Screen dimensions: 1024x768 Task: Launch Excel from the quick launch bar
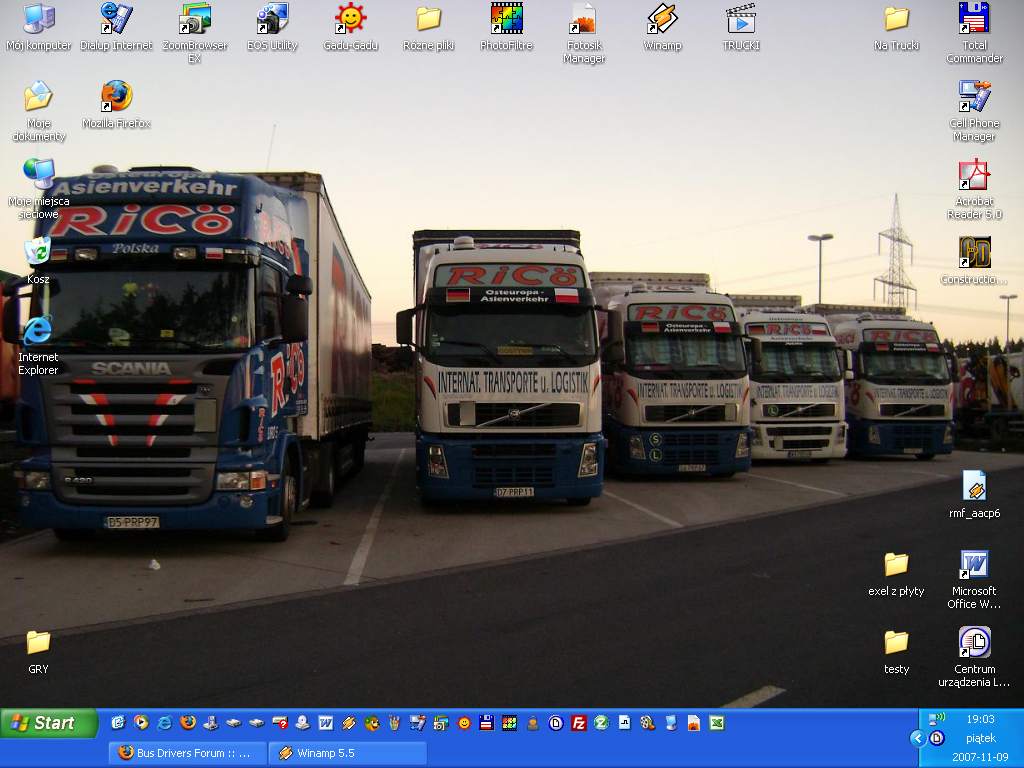pos(716,723)
